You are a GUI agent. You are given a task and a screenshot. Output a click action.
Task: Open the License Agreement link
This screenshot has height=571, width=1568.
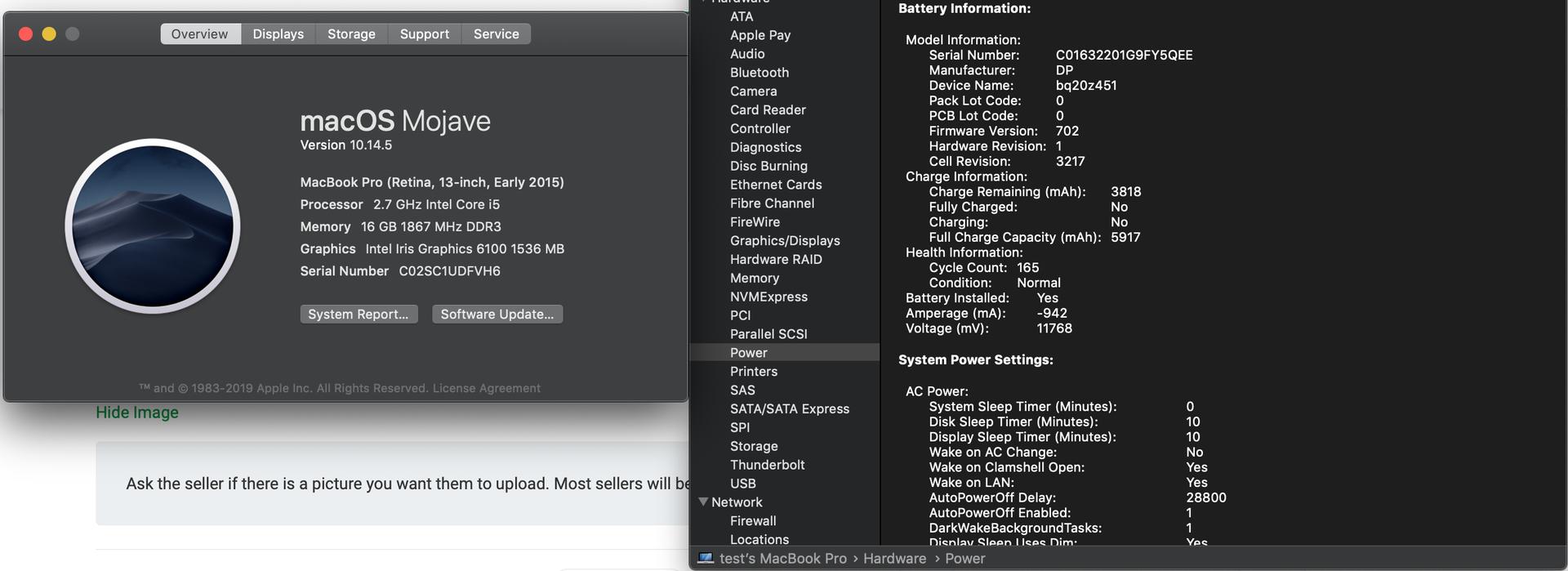(x=487, y=388)
